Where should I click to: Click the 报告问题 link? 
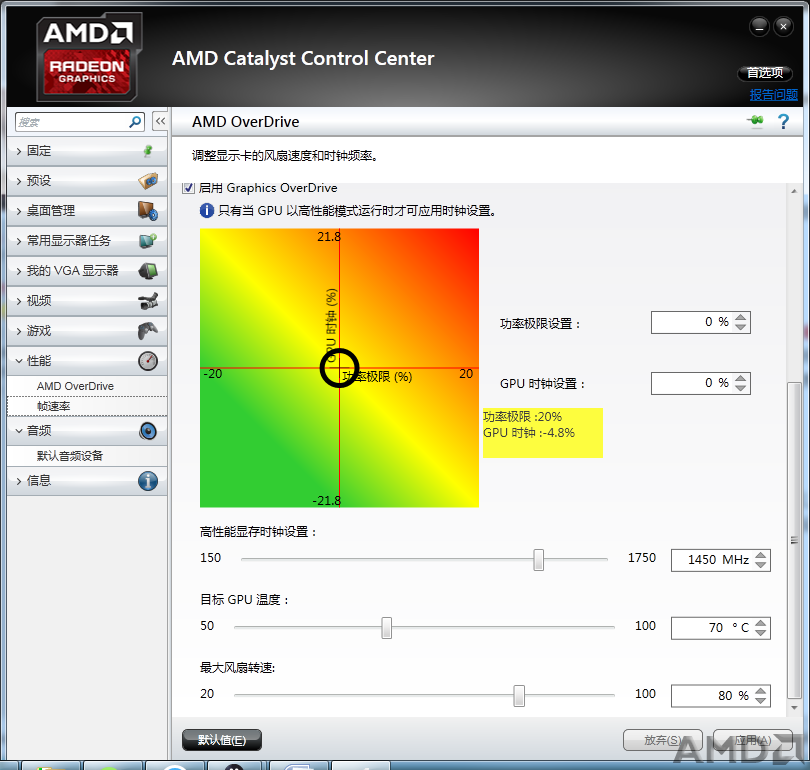point(773,95)
